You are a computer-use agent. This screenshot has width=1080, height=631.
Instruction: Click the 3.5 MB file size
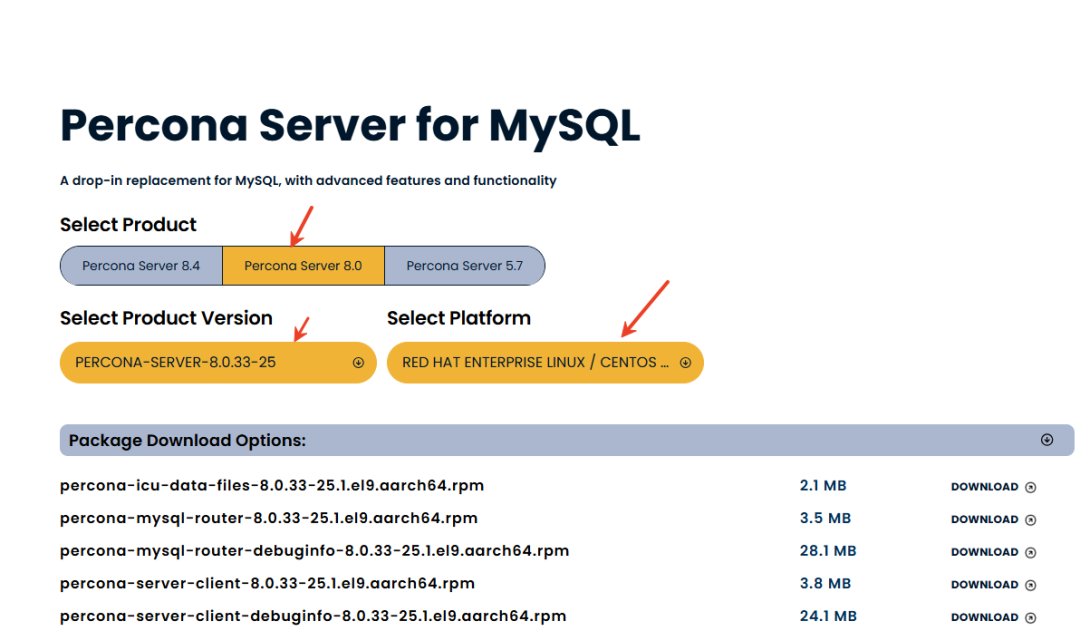pyautogui.click(x=825, y=518)
